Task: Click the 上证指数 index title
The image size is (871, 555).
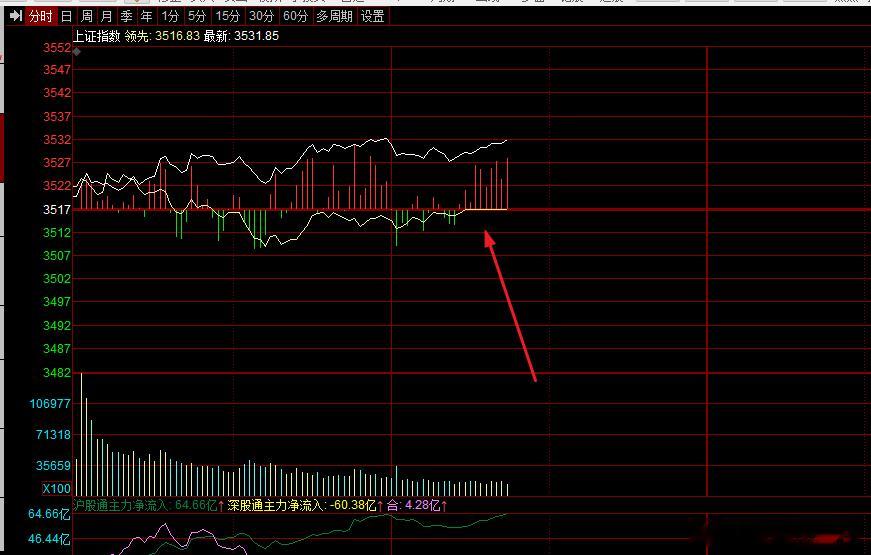Action: click(x=97, y=36)
